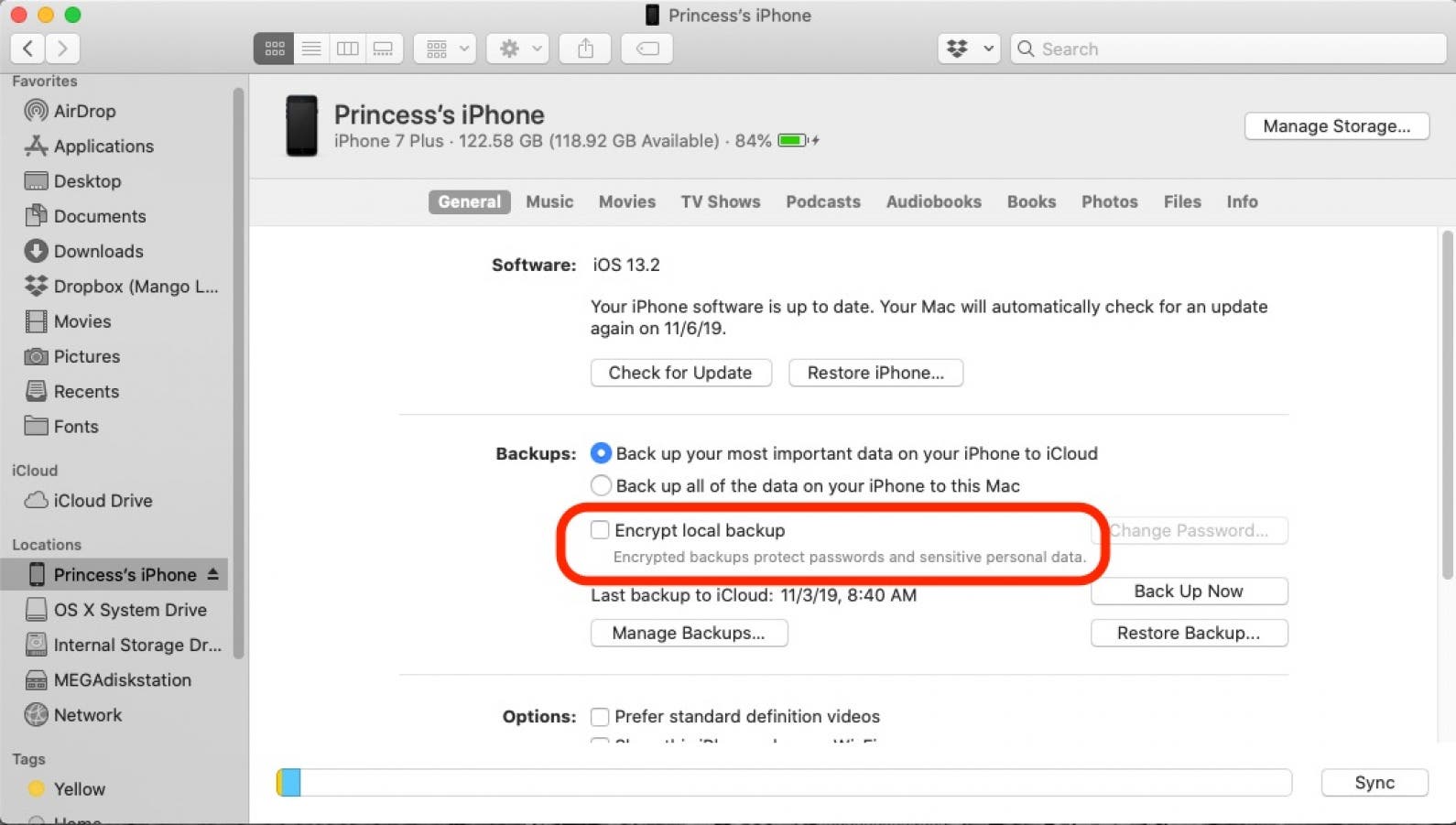Click the iPhone device thumbnail image

click(301, 125)
